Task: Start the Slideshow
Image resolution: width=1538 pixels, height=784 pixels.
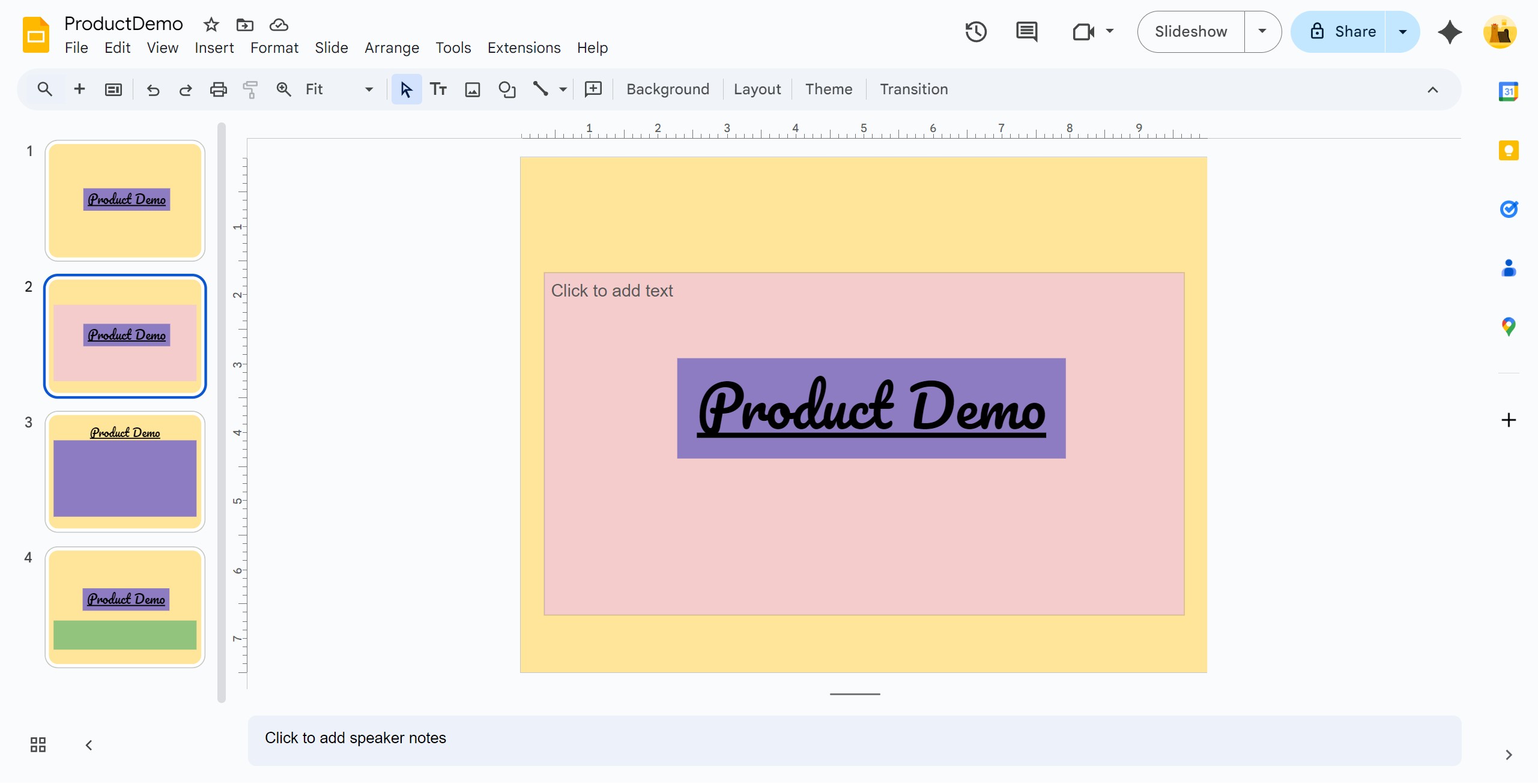Action: pos(1191,31)
